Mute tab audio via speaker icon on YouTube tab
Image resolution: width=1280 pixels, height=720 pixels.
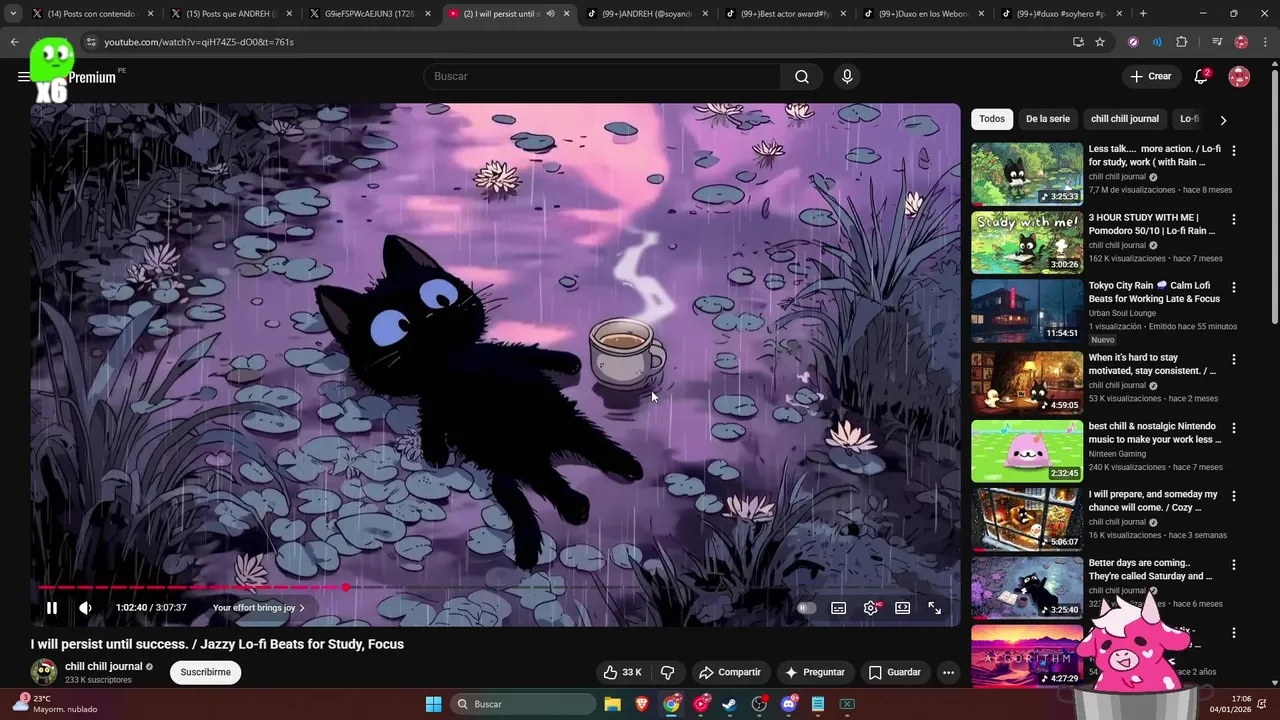tap(550, 14)
